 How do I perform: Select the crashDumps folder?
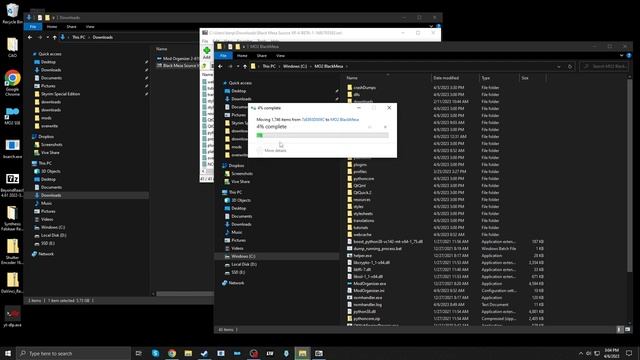tap(364, 87)
